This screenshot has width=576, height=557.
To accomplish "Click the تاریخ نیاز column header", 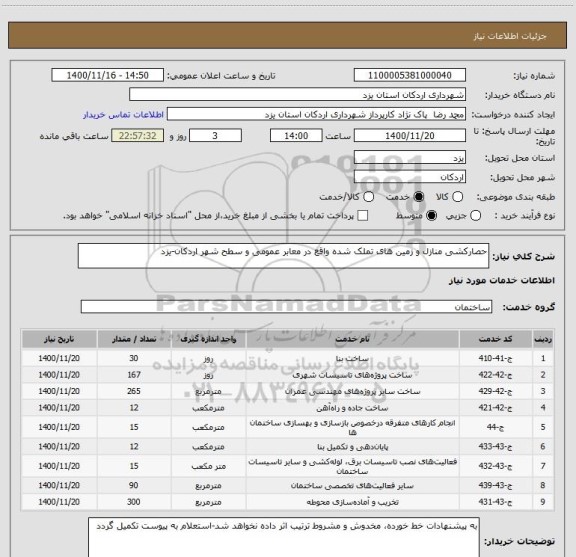I will (x=59, y=339).
